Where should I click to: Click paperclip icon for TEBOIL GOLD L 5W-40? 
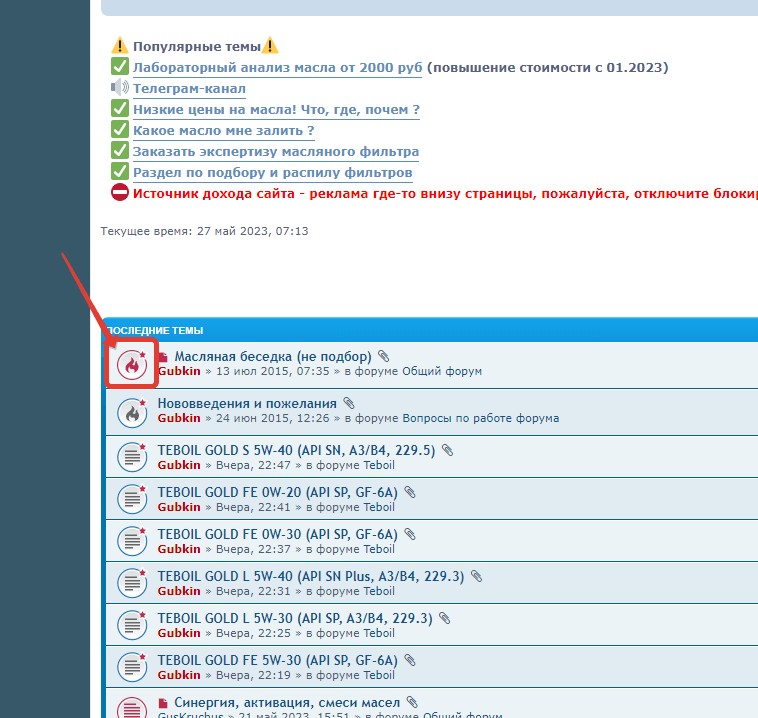(477, 576)
